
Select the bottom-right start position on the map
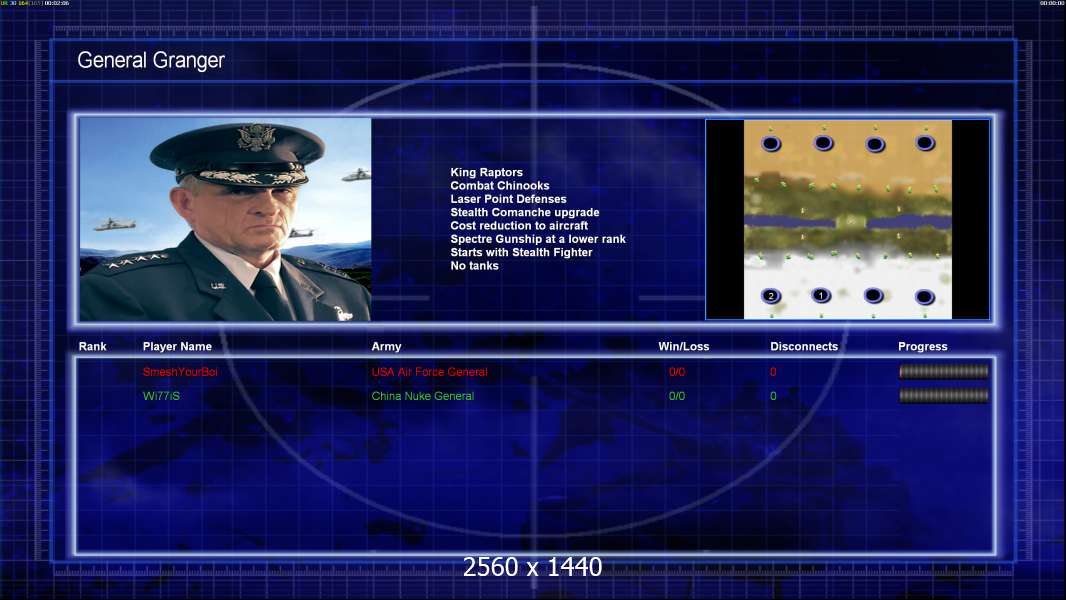click(924, 296)
